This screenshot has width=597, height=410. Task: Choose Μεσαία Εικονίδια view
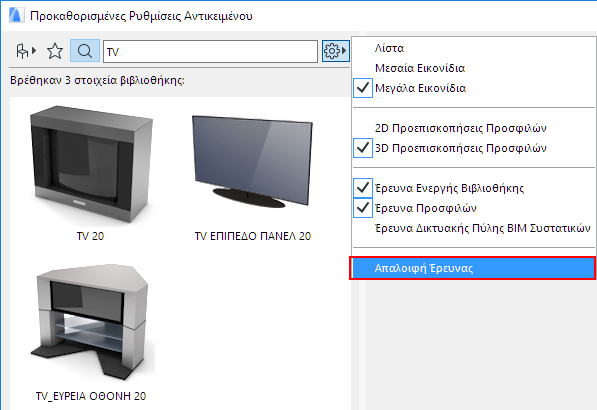pyautogui.click(x=420, y=68)
